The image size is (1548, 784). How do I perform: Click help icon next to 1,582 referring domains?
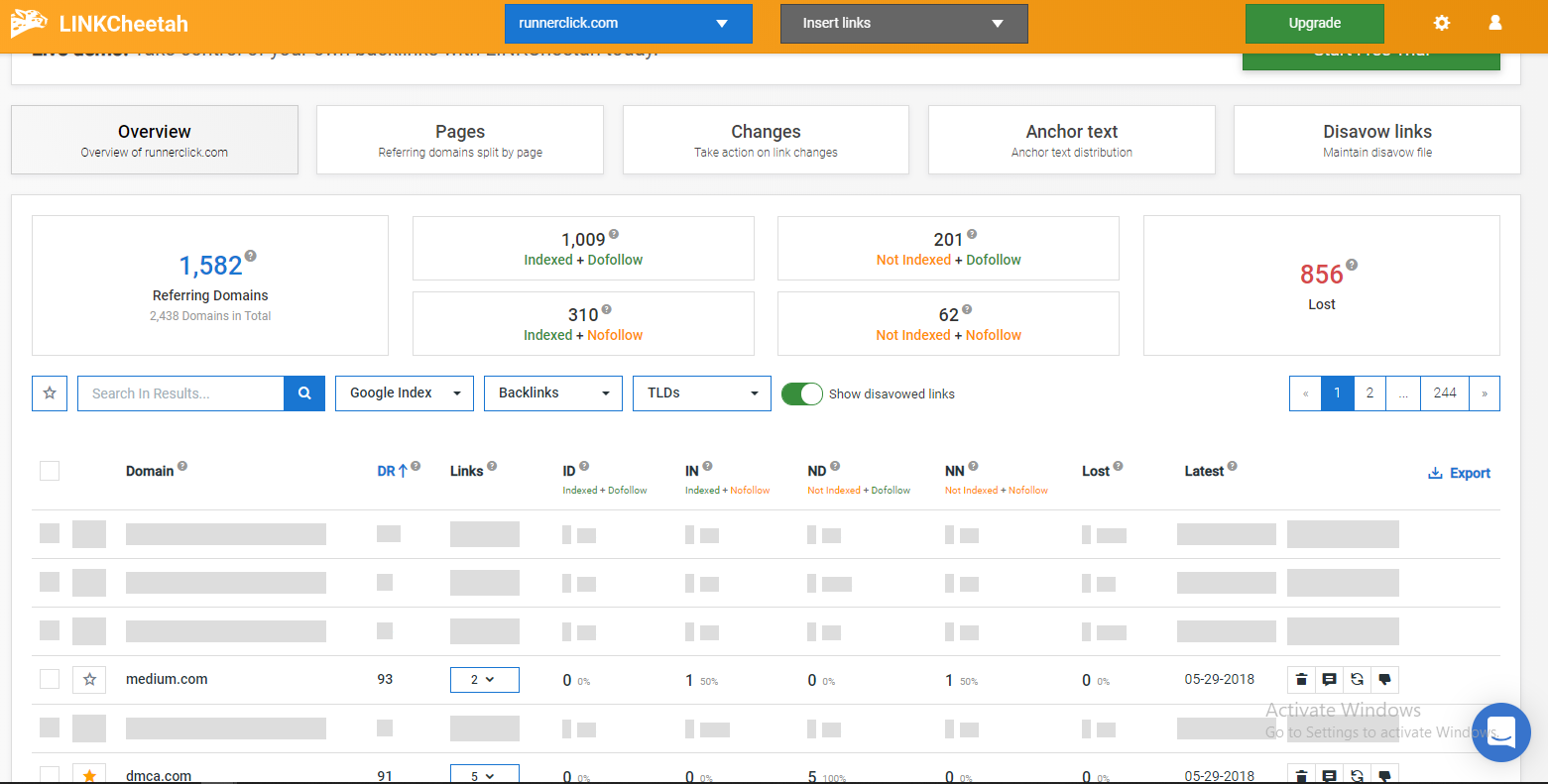click(x=251, y=256)
